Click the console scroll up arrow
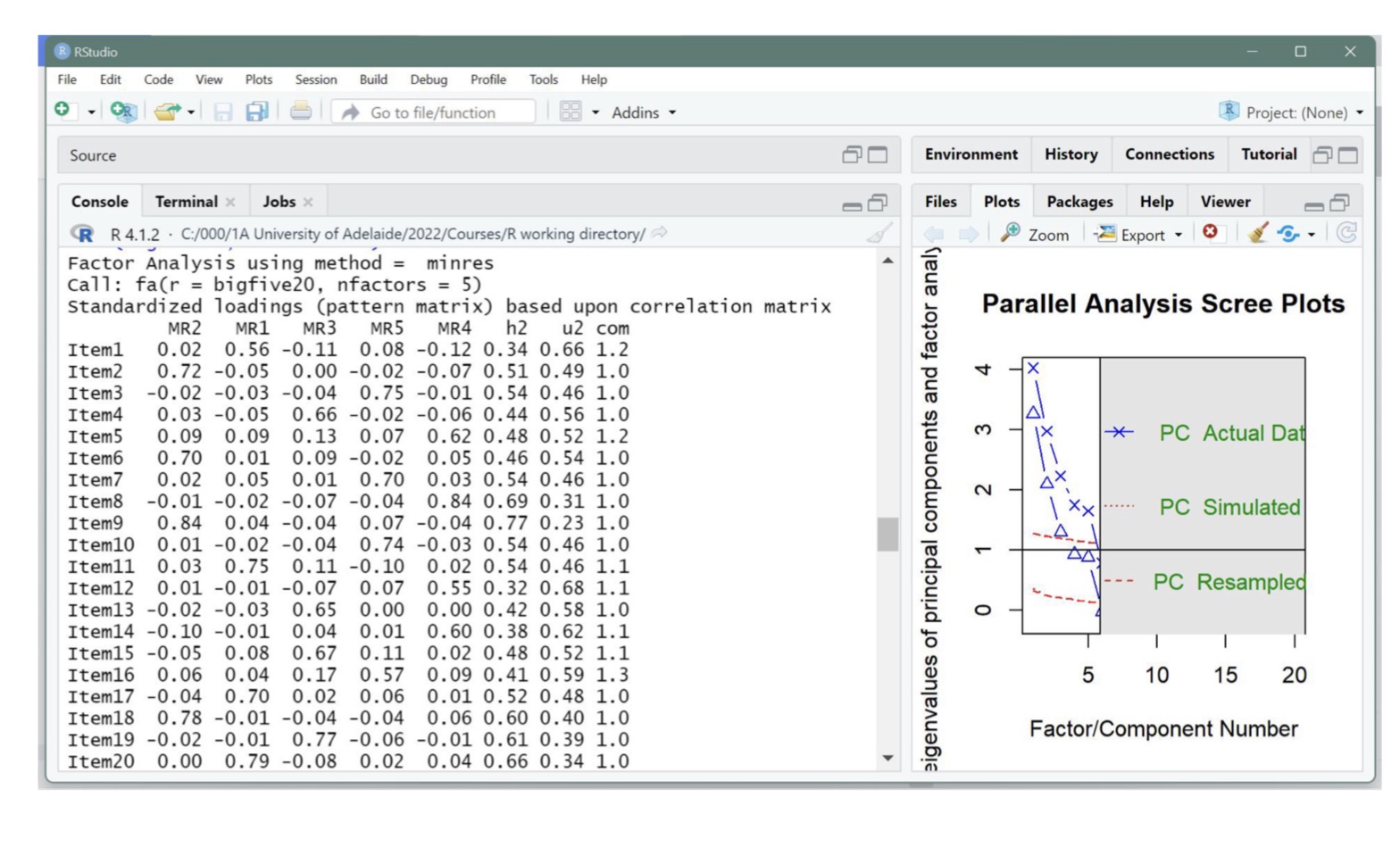This screenshot has width=1400, height=847. pos(887,261)
